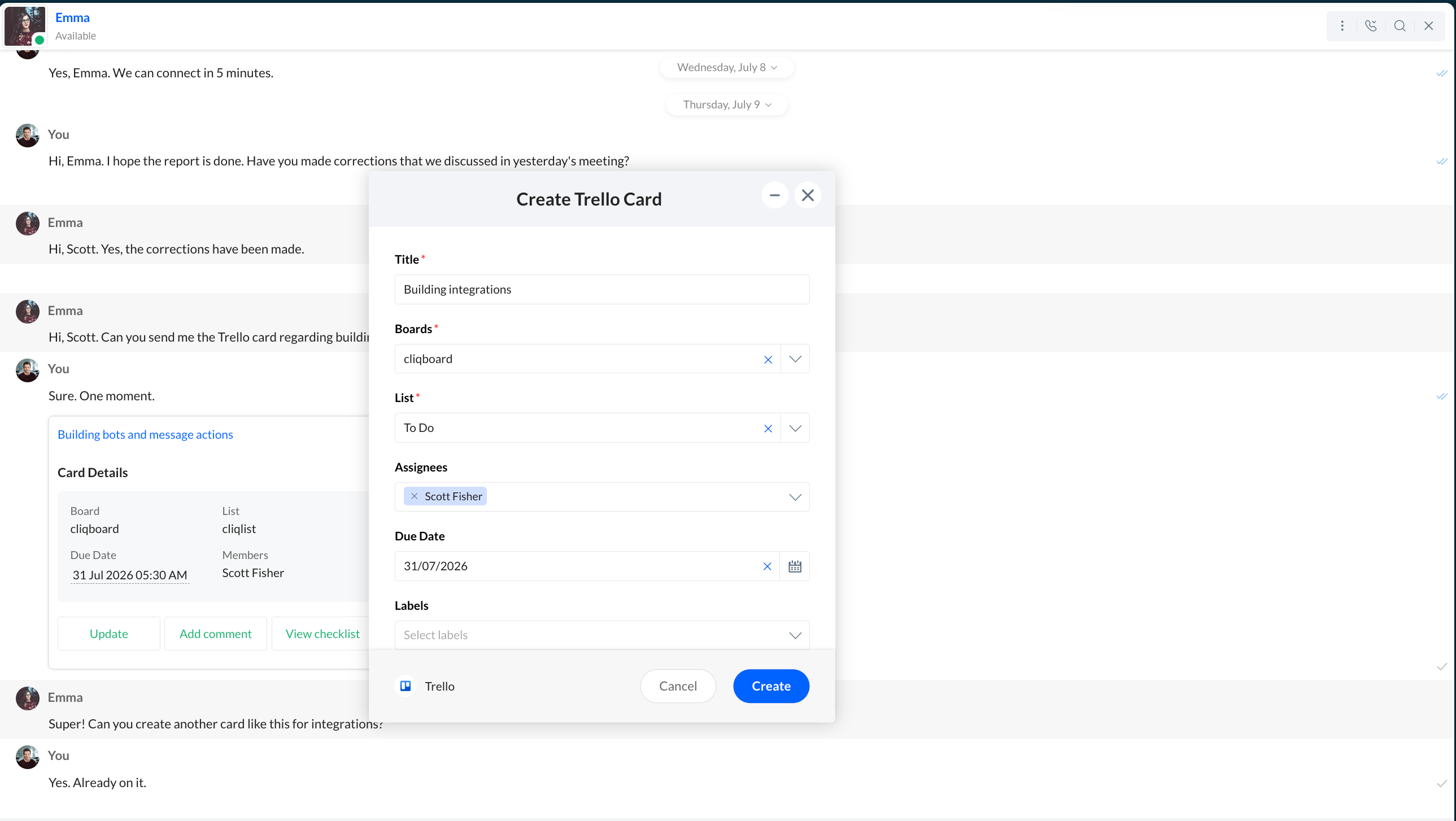Image resolution: width=1456 pixels, height=821 pixels.
Task: Click the Update button on the card
Action: tap(108, 634)
